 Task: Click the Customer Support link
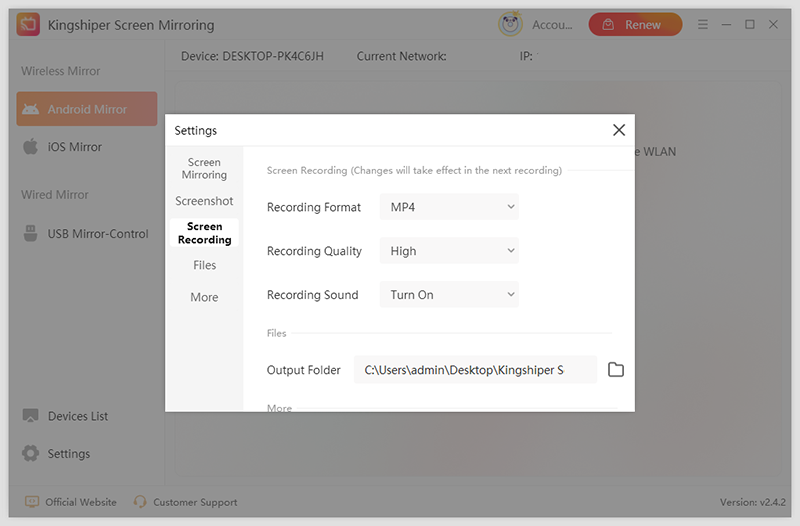click(186, 502)
